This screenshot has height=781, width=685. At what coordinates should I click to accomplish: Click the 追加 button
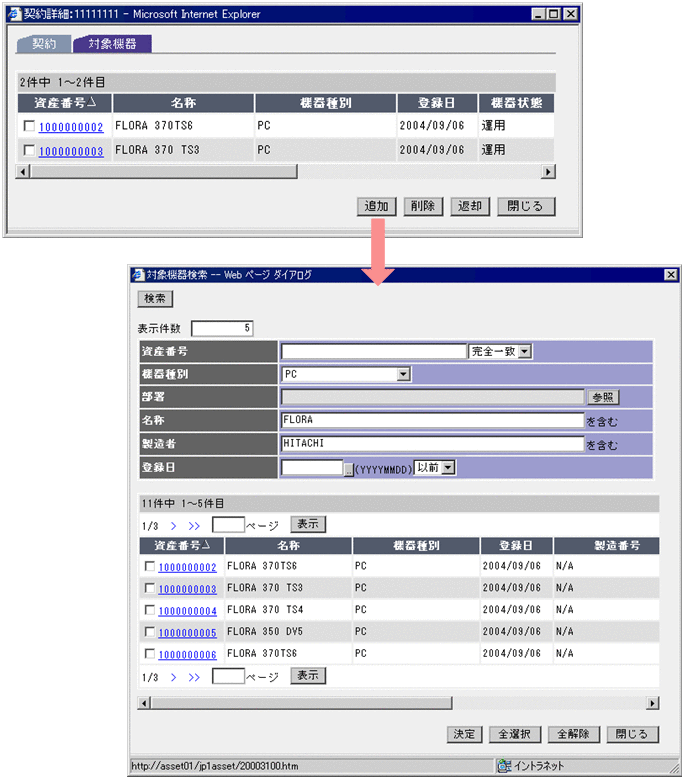coord(377,206)
